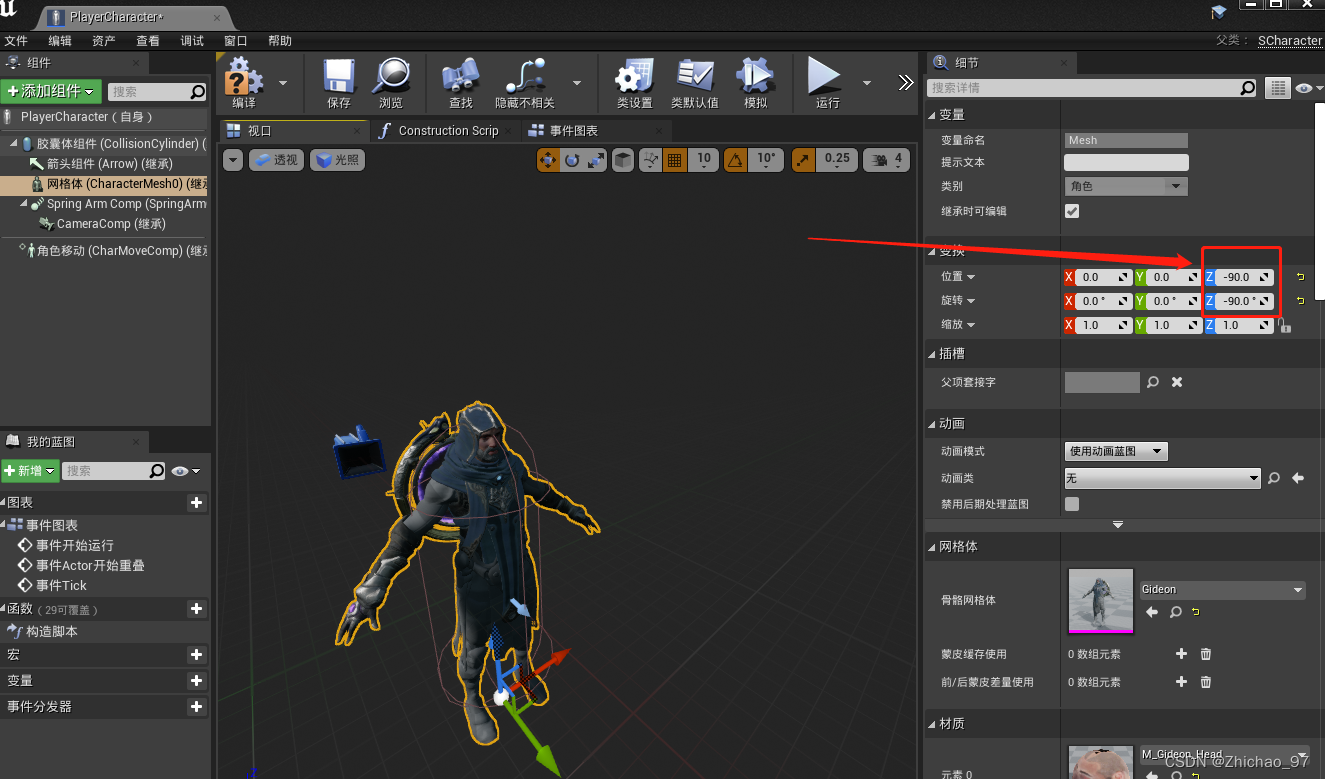Click the 编译 (Compile) toolbar icon
1325x779 pixels.
tap(243, 77)
